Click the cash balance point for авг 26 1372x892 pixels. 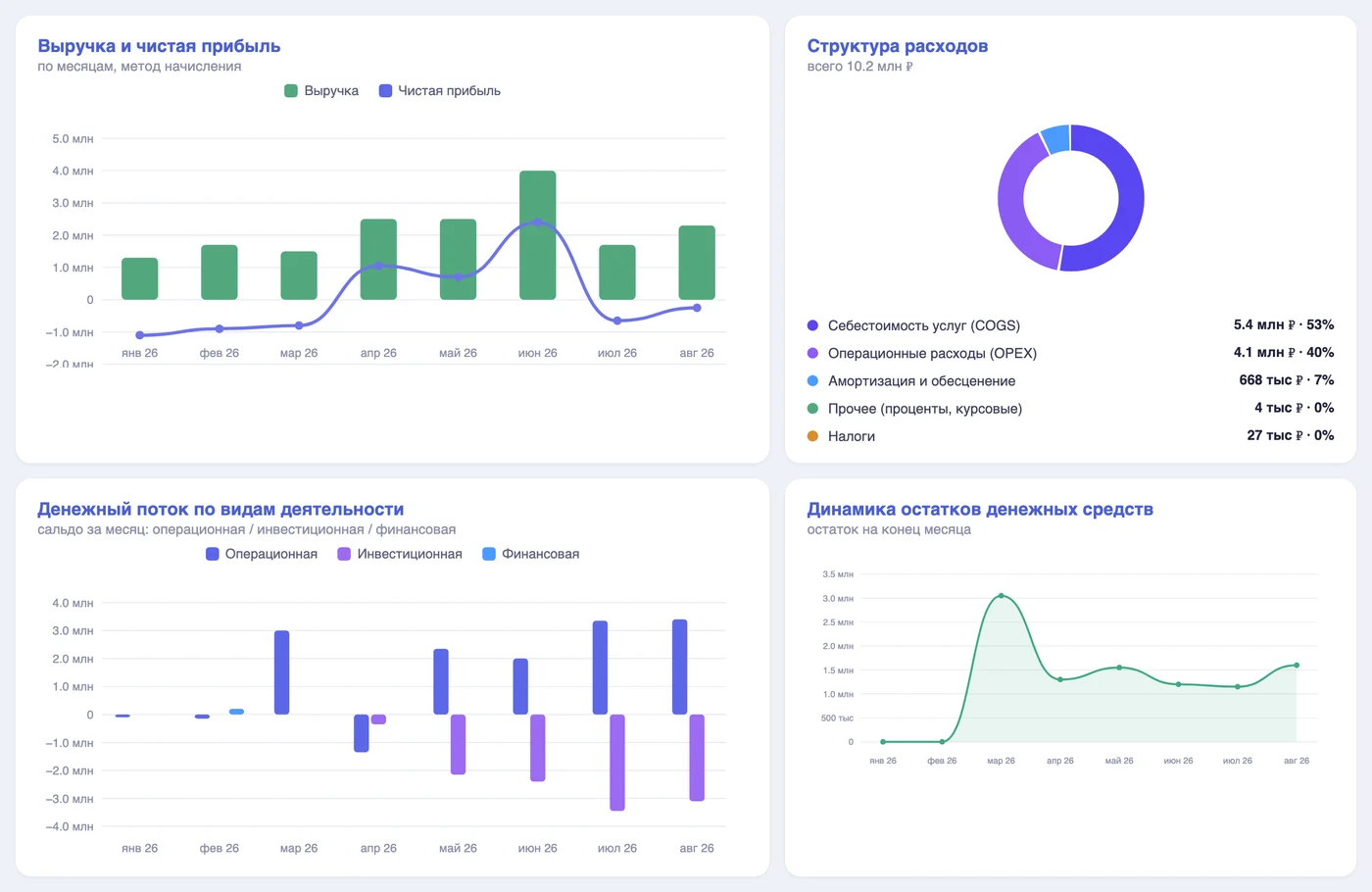click(1297, 666)
